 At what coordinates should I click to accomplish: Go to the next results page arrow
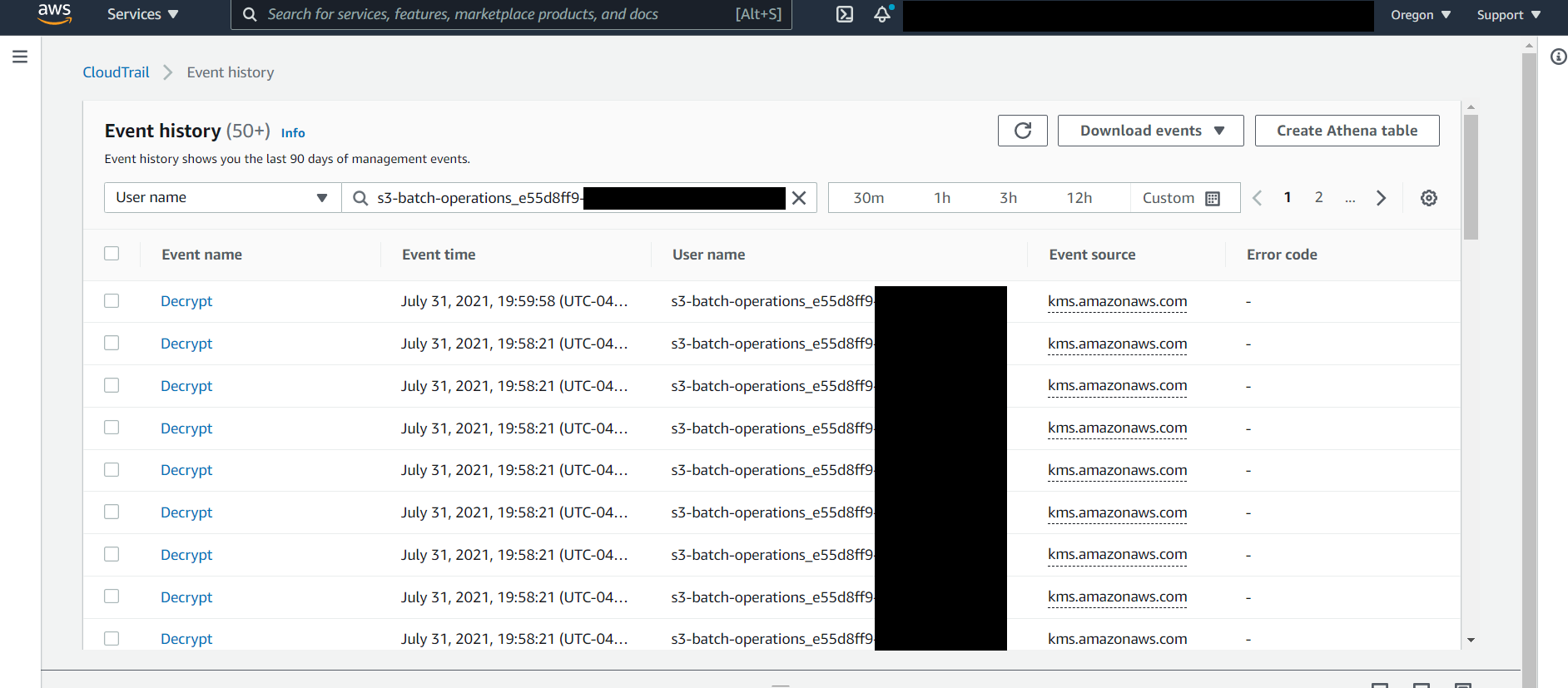click(x=1381, y=198)
